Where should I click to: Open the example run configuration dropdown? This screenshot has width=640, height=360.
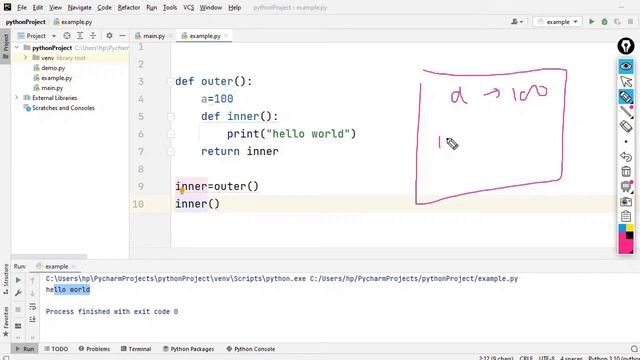click(557, 22)
